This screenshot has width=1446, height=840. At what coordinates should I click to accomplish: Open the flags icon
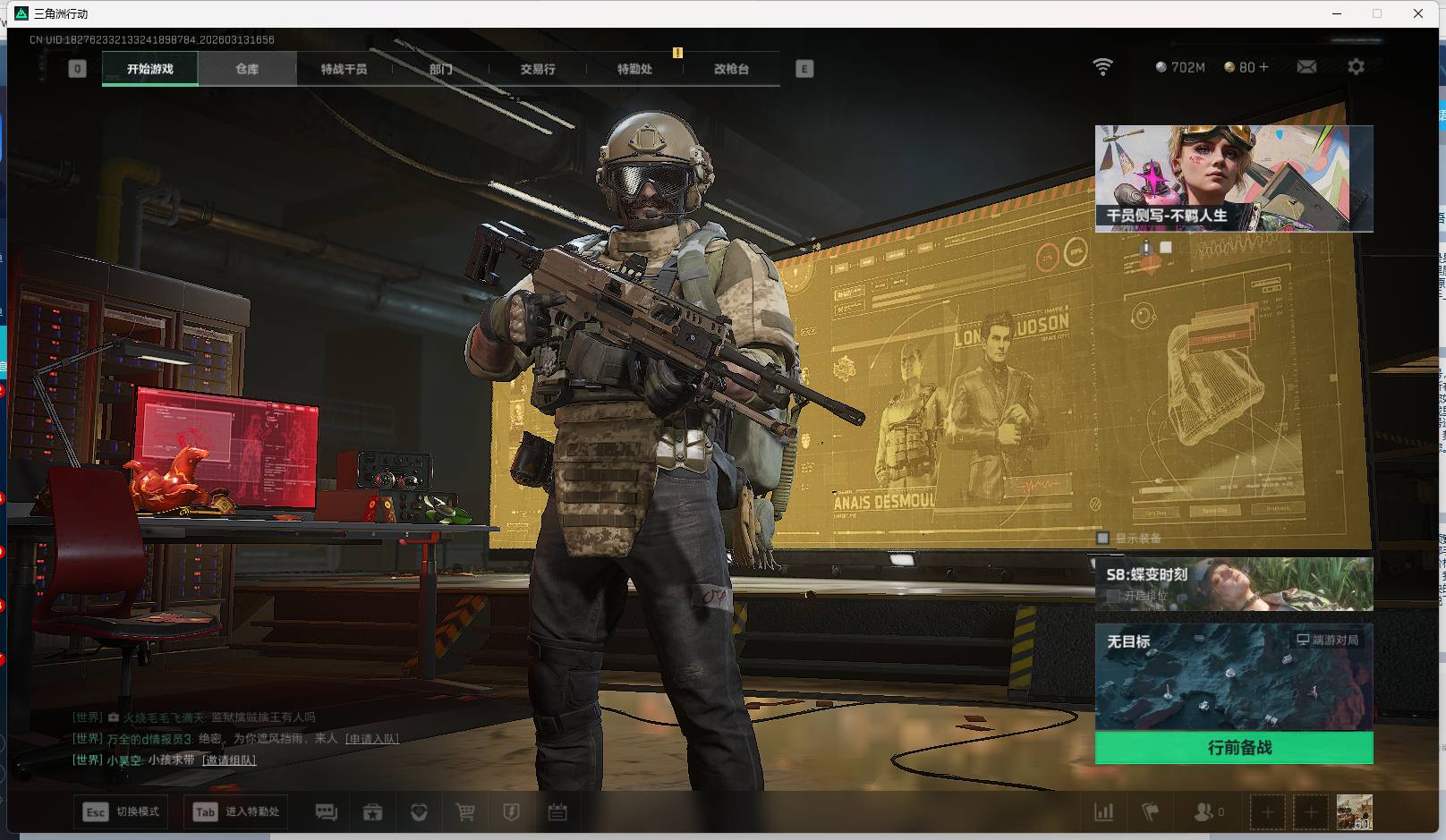1151,812
